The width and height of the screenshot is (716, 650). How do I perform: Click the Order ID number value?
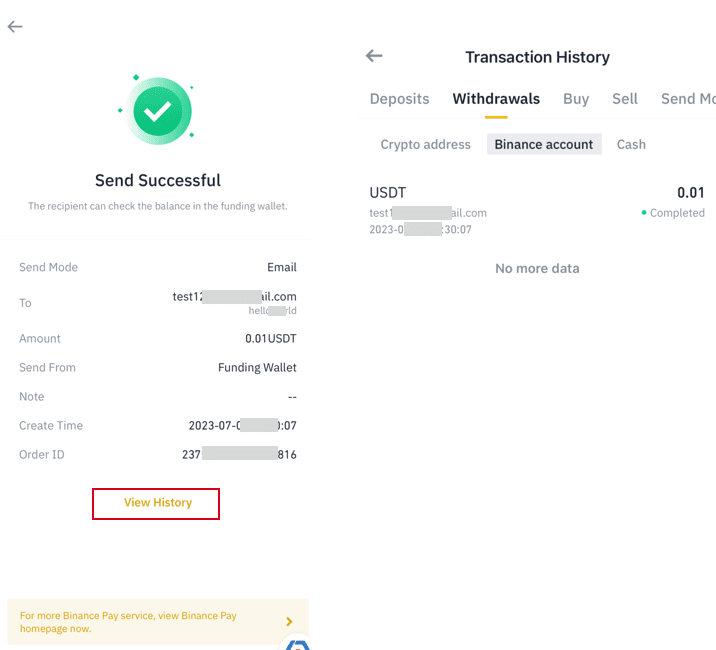(239, 455)
